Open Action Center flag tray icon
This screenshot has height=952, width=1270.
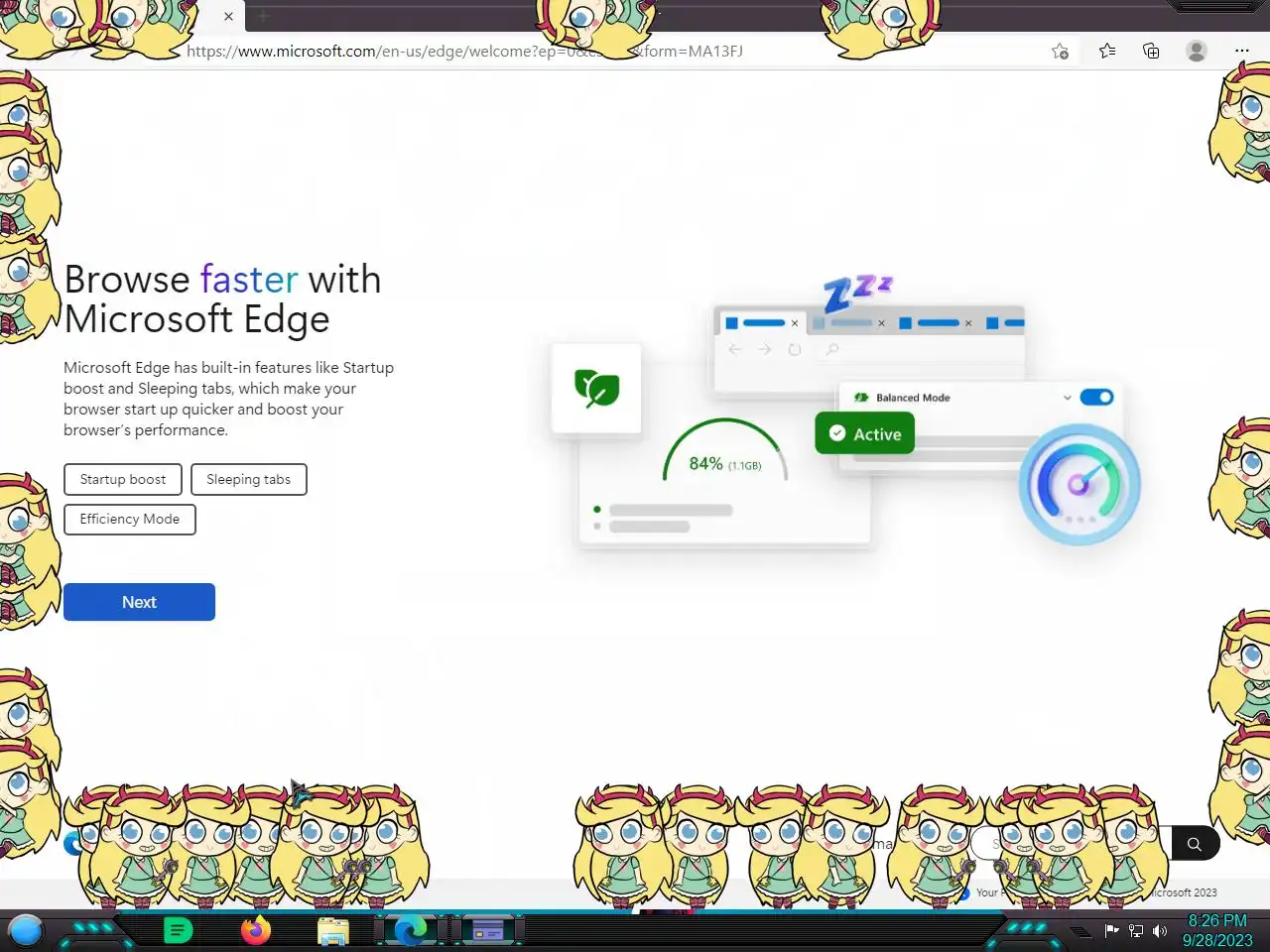(1112, 930)
